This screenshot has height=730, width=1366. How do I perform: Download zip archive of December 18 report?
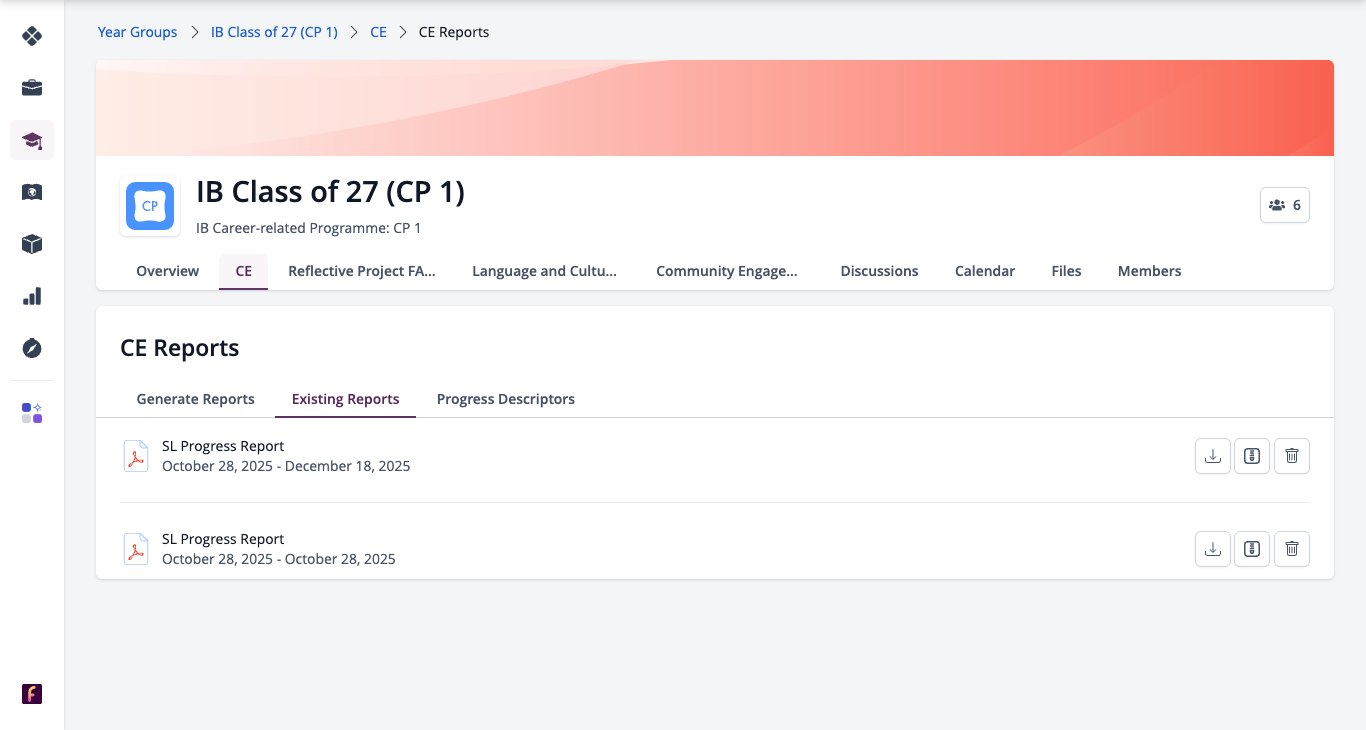1252,456
